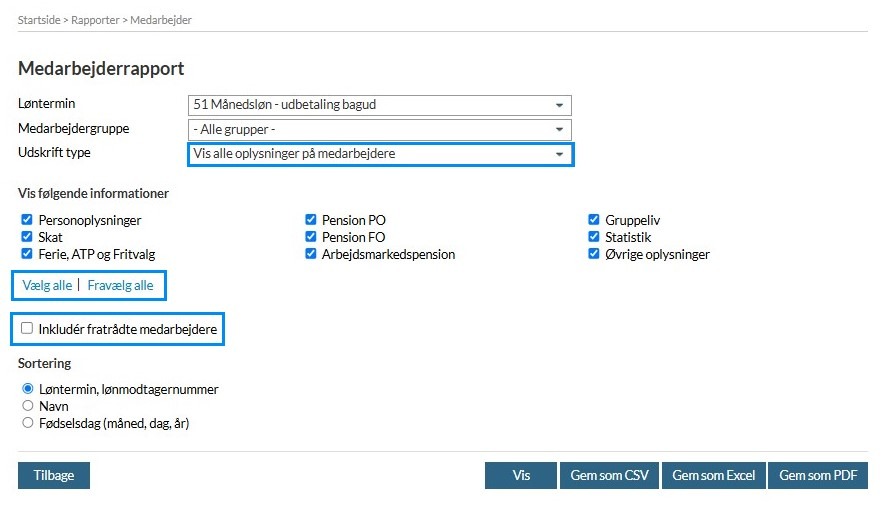This screenshot has height=516, width=888.
Task: Click the Gem som PDF button
Action: pyautogui.click(x=817, y=476)
